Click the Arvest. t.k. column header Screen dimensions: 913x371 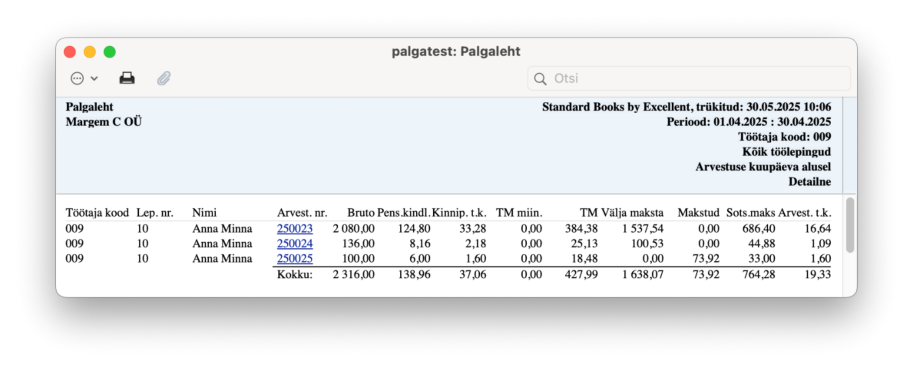[805, 213]
